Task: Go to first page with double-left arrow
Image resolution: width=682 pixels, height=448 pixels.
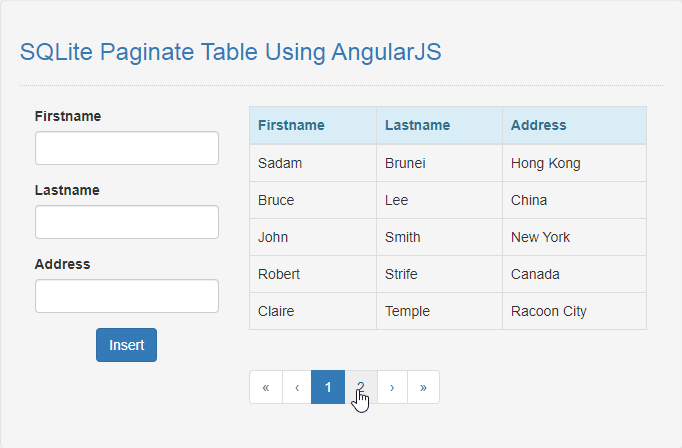Action: (266, 387)
